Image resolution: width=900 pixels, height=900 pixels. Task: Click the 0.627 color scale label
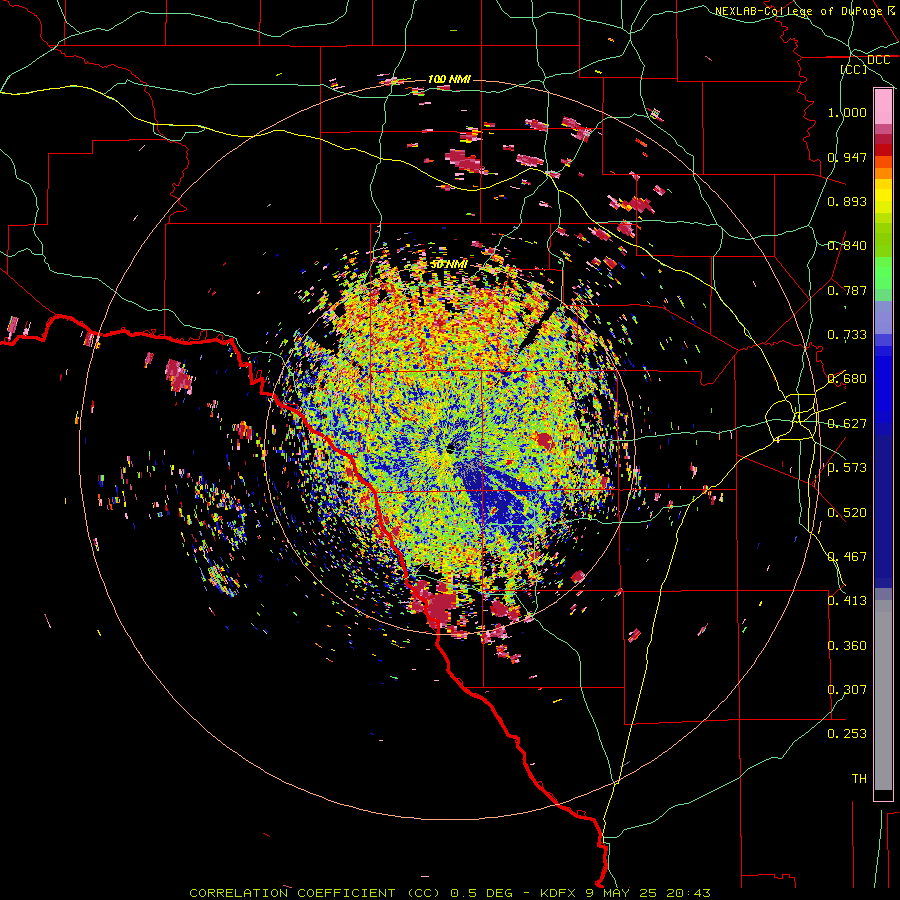click(x=847, y=424)
